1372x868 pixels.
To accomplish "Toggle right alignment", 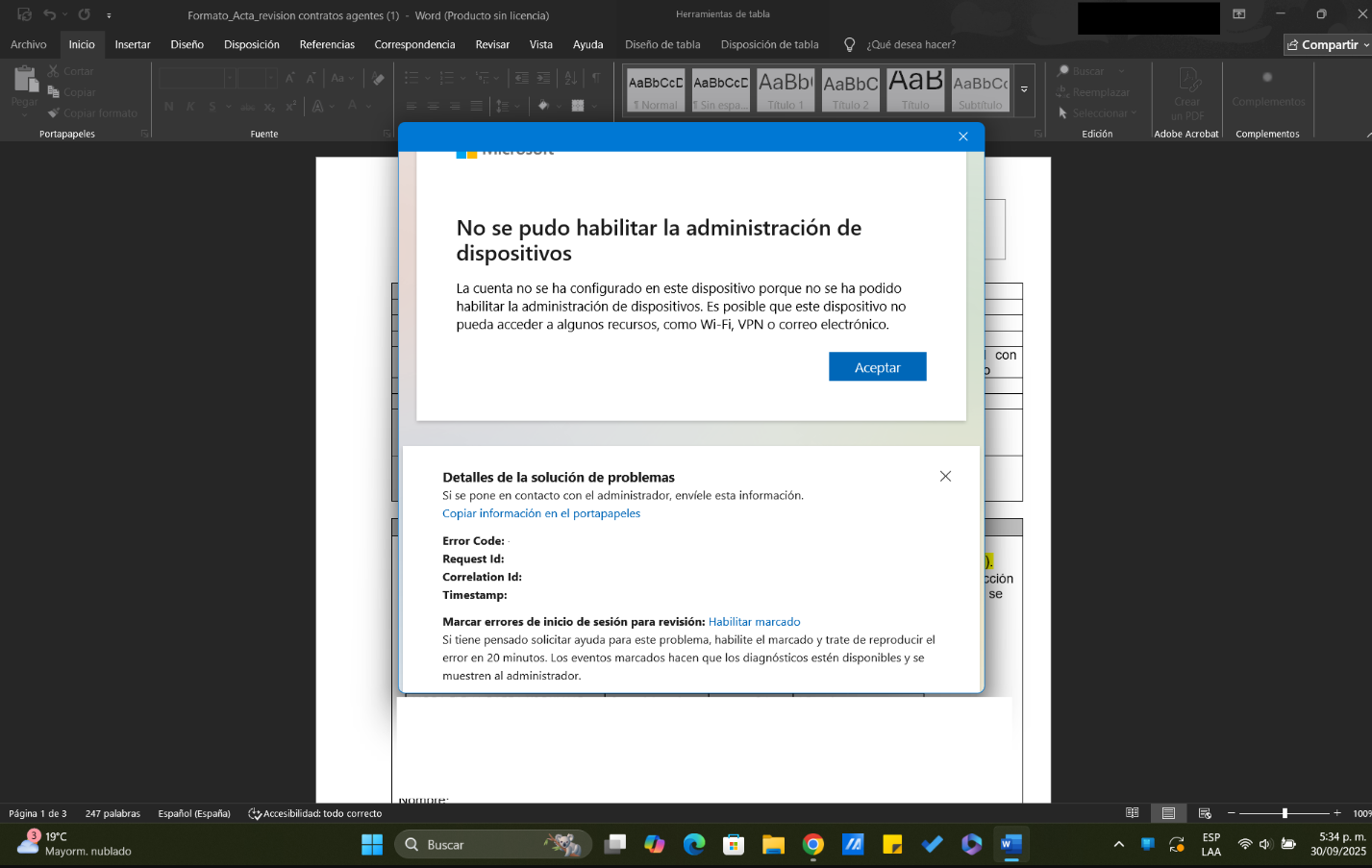I will click(454, 106).
